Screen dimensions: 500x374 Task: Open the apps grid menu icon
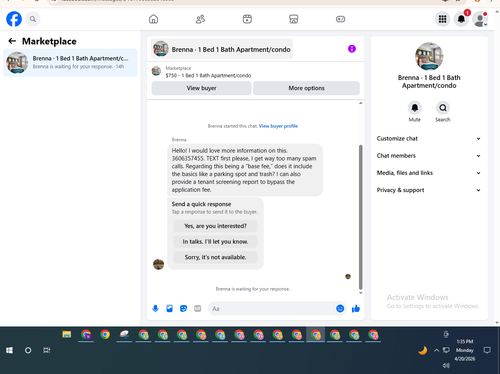tap(442, 19)
